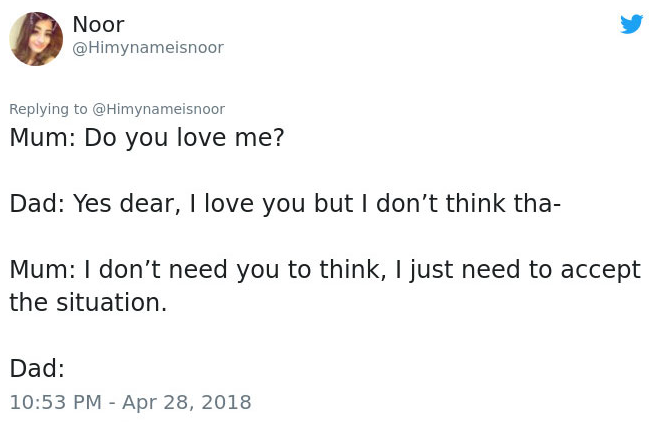The image size is (658, 422).
Task: Click the @Himynameisnoor mention after "Replying to"
Action: click(158, 109)
